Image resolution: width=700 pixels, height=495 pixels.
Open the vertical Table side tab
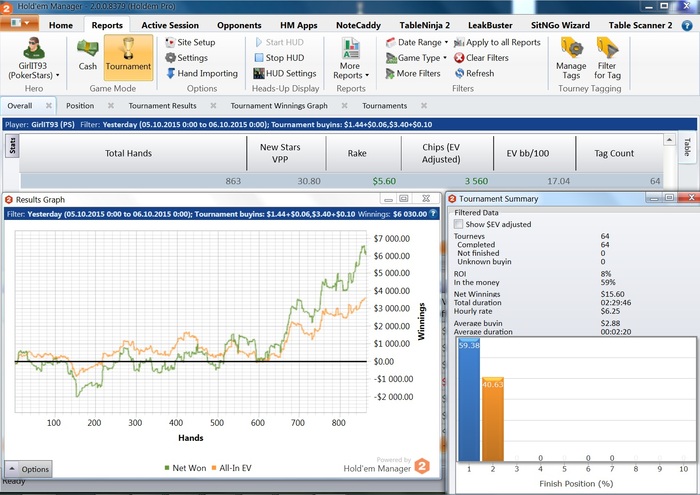point(687,147)
